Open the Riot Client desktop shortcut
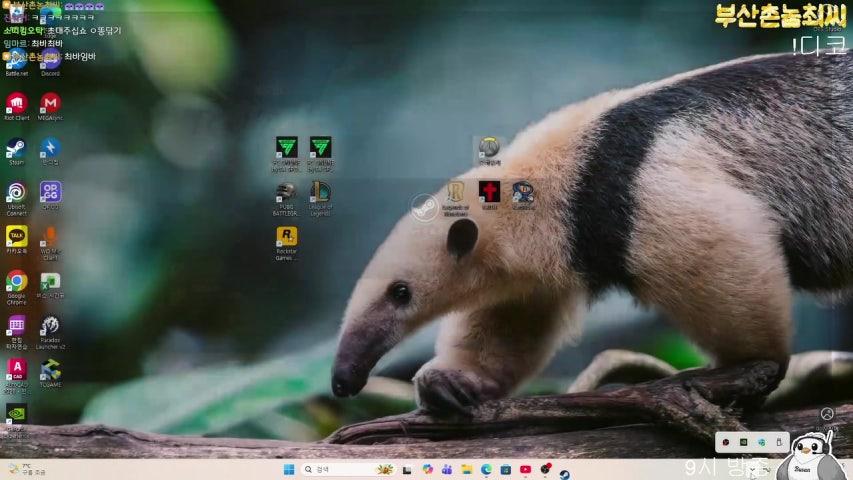This screenshot has height=480, width=853. coord(16,103)
